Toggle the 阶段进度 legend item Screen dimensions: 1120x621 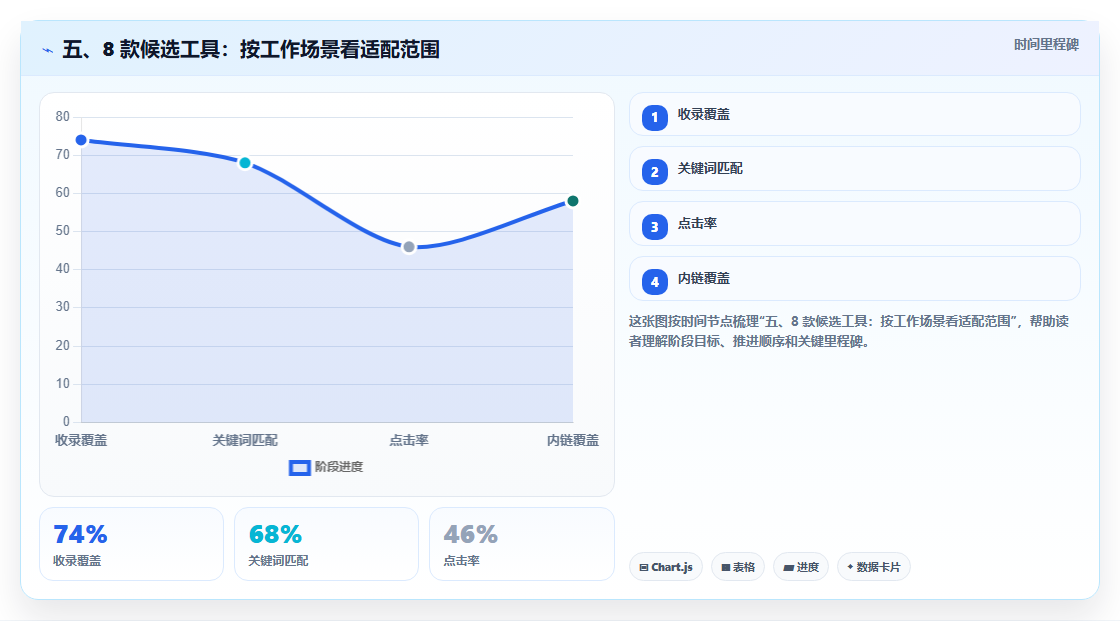click(x=326, y=467)
